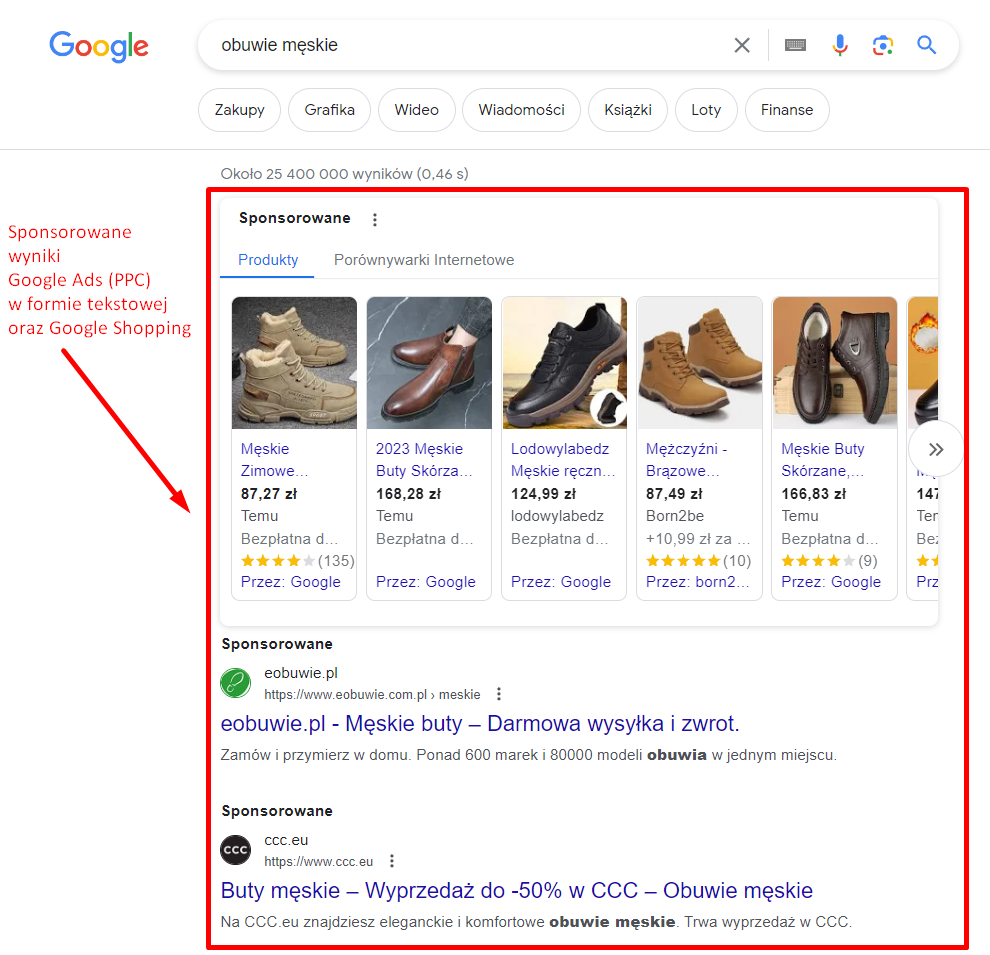
Task: Click 'Przez: Google' under 124,99 zł product
Action: point(561,582)
